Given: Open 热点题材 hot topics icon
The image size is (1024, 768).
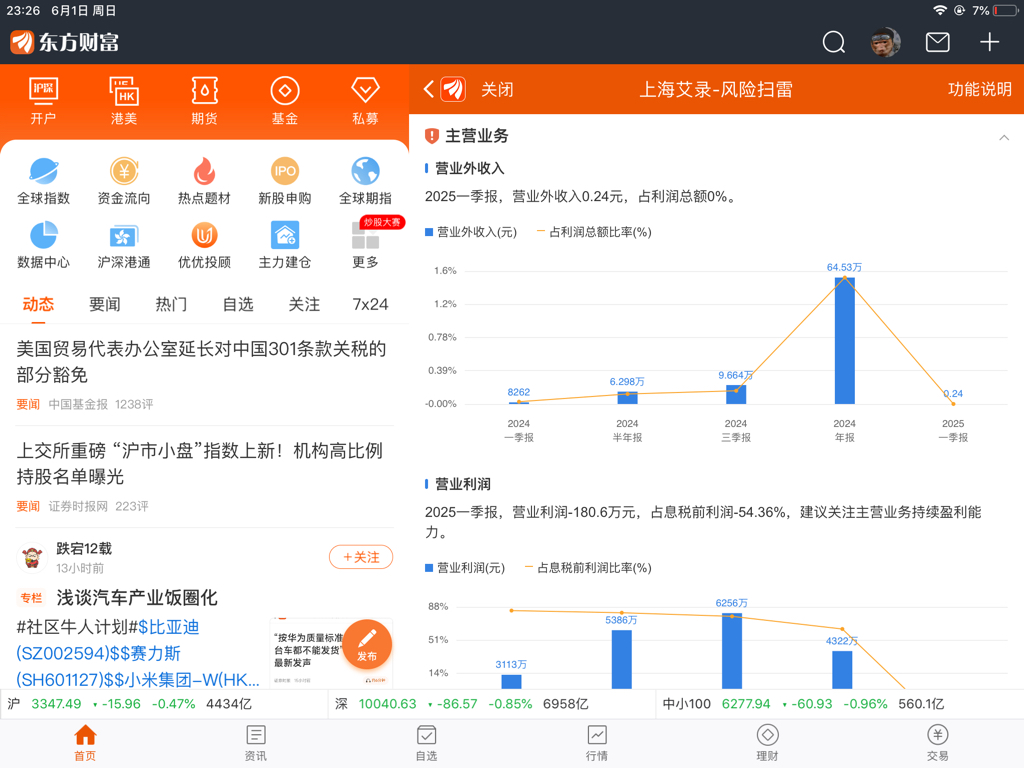Looking at the screenshot, I should [x=204, y=181].
